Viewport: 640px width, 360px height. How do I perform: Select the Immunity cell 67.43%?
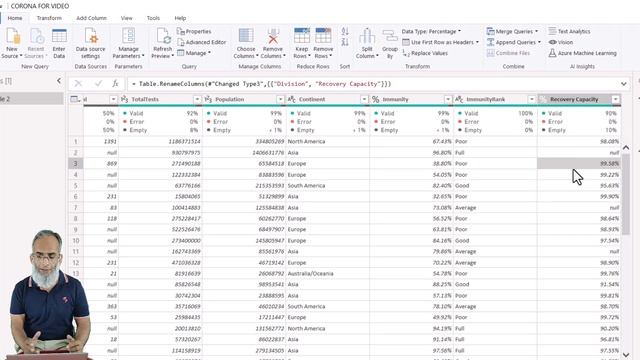411,141
